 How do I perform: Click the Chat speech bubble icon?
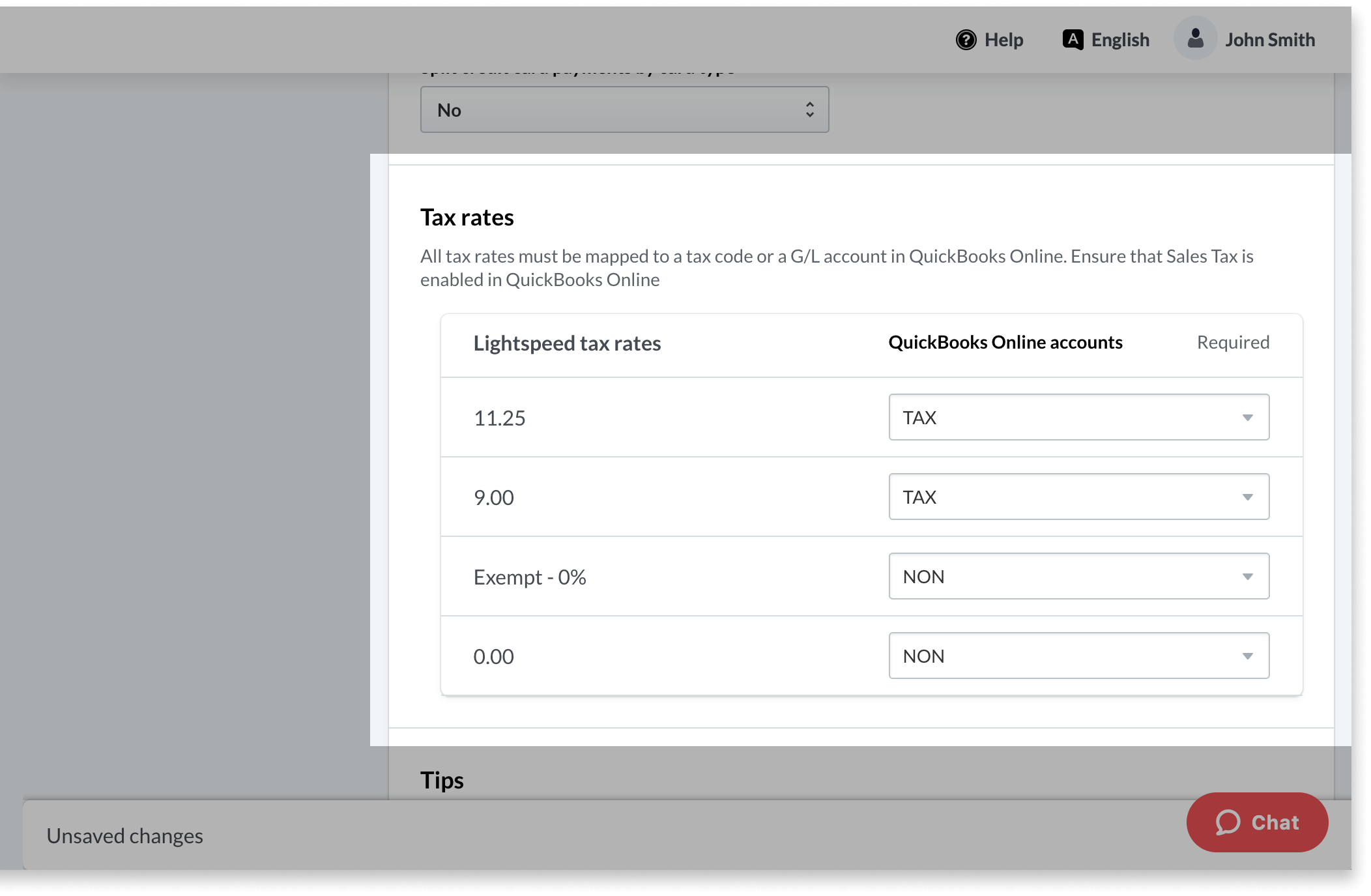coord(1228,822)
